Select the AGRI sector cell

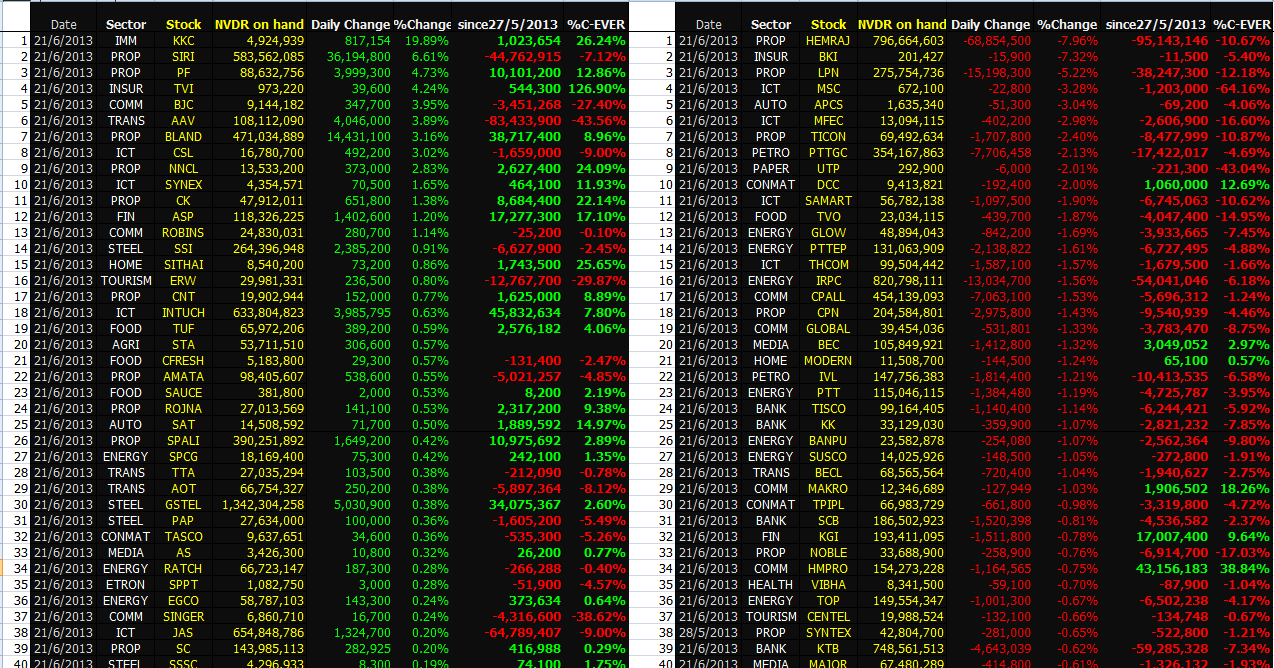(x=126, y=345)
